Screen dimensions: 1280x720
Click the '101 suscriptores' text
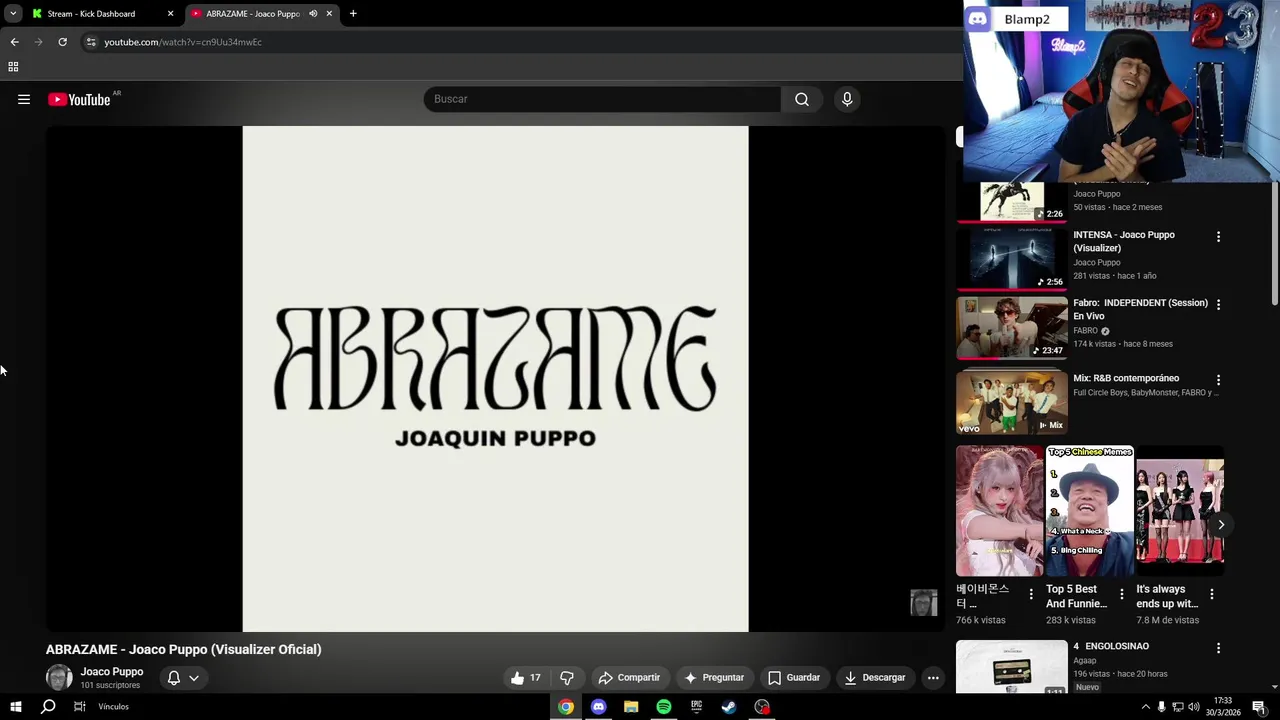point(110,686)
